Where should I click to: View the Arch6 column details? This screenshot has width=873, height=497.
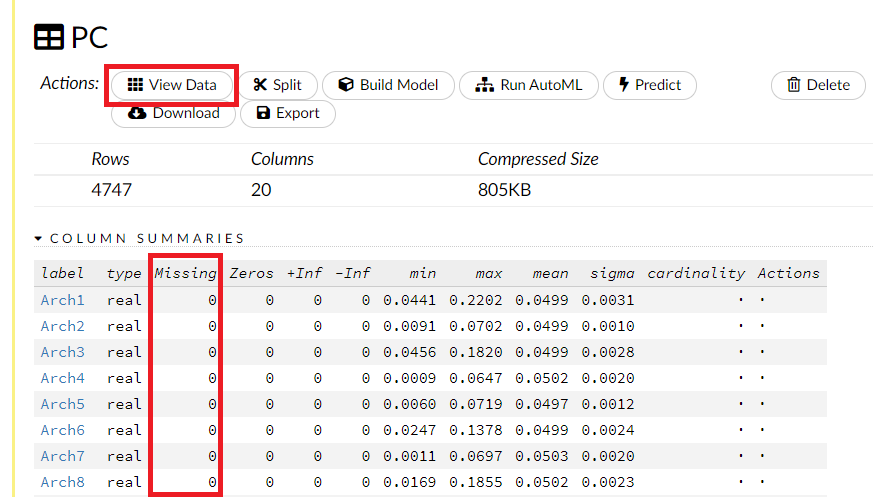[62, 430]
